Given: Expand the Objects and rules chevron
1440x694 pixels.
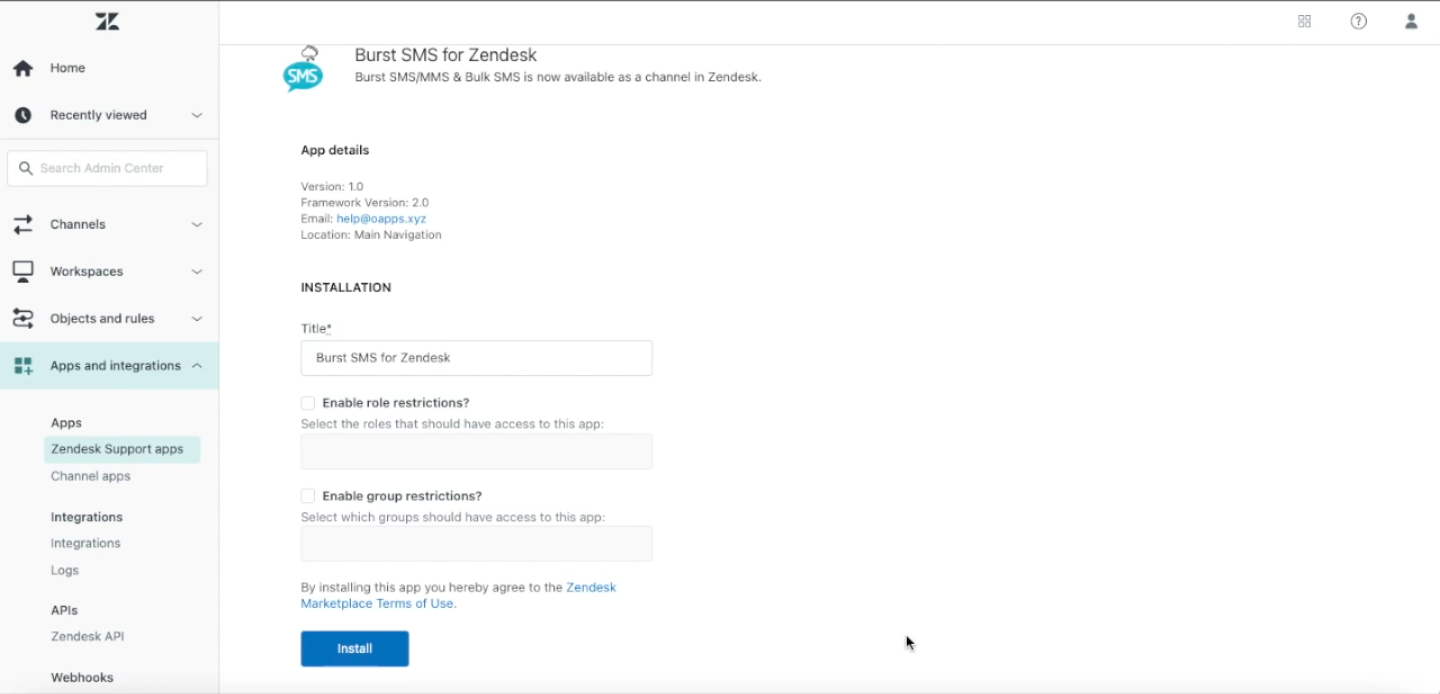Looking at the screenshot, I should 197,319.
